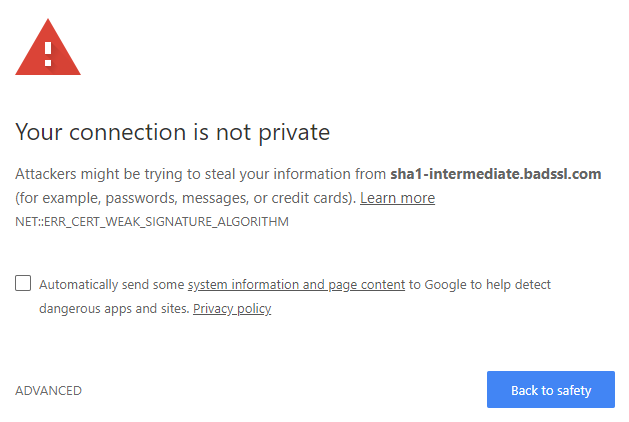The height and width of the screenshot is (422, 629).
Task: Click the "Automatically send some" checkbox label
Action: (x=112, y=284)
